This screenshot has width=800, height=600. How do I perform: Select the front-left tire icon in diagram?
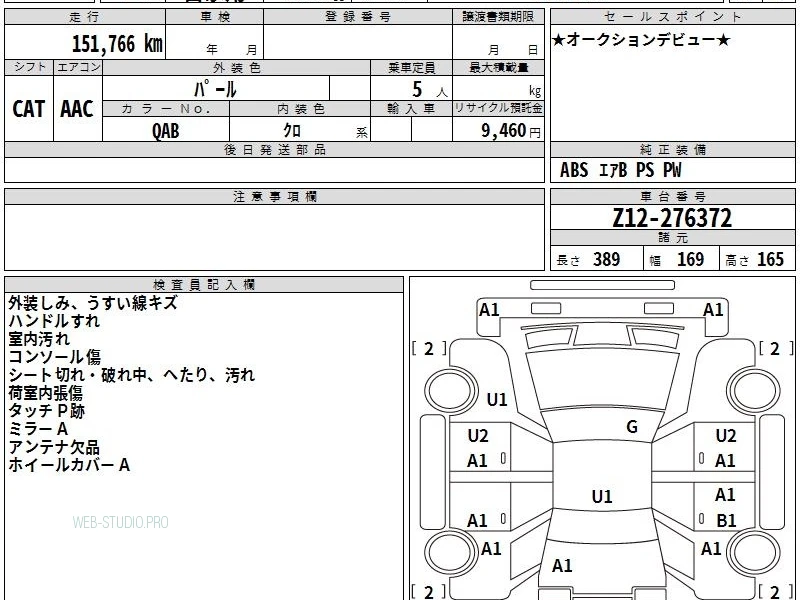(x=451, y=390)
